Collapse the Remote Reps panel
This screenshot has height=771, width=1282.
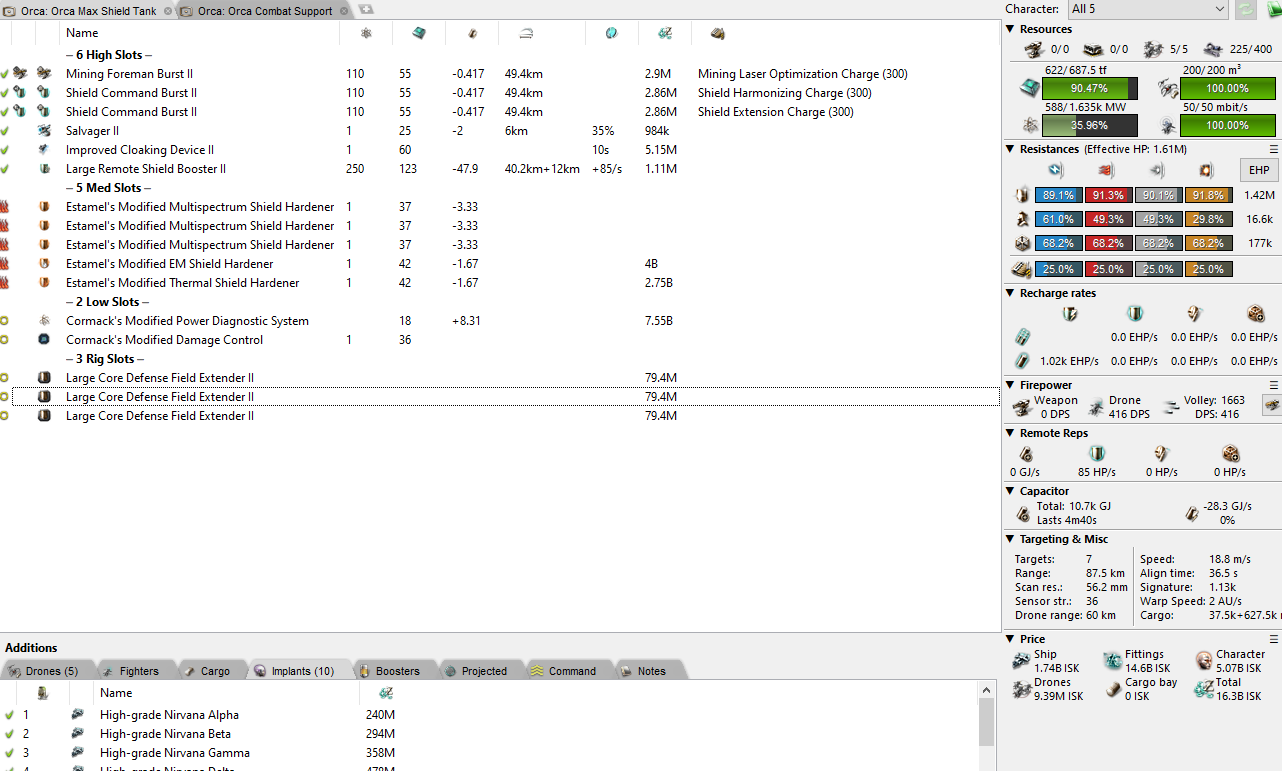pos(1010,433)
